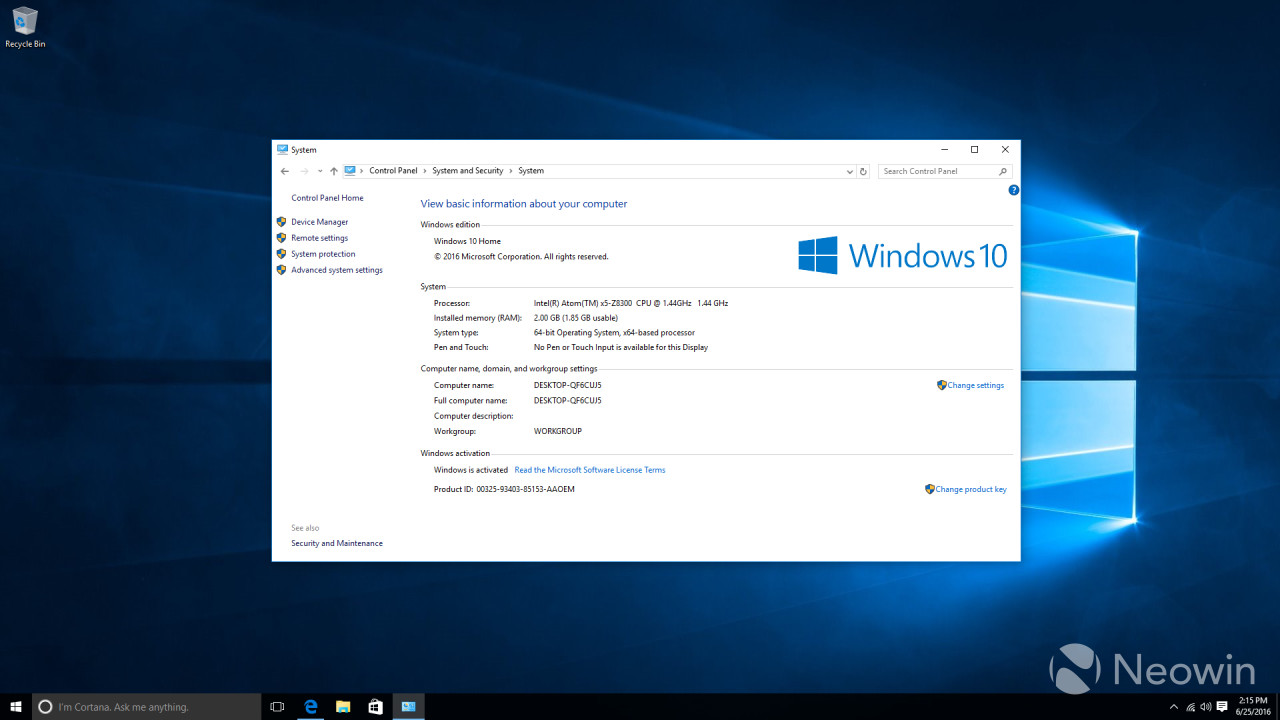Minimize the System window
Viewport: 1280px width, 720px height.
(943, 150)
